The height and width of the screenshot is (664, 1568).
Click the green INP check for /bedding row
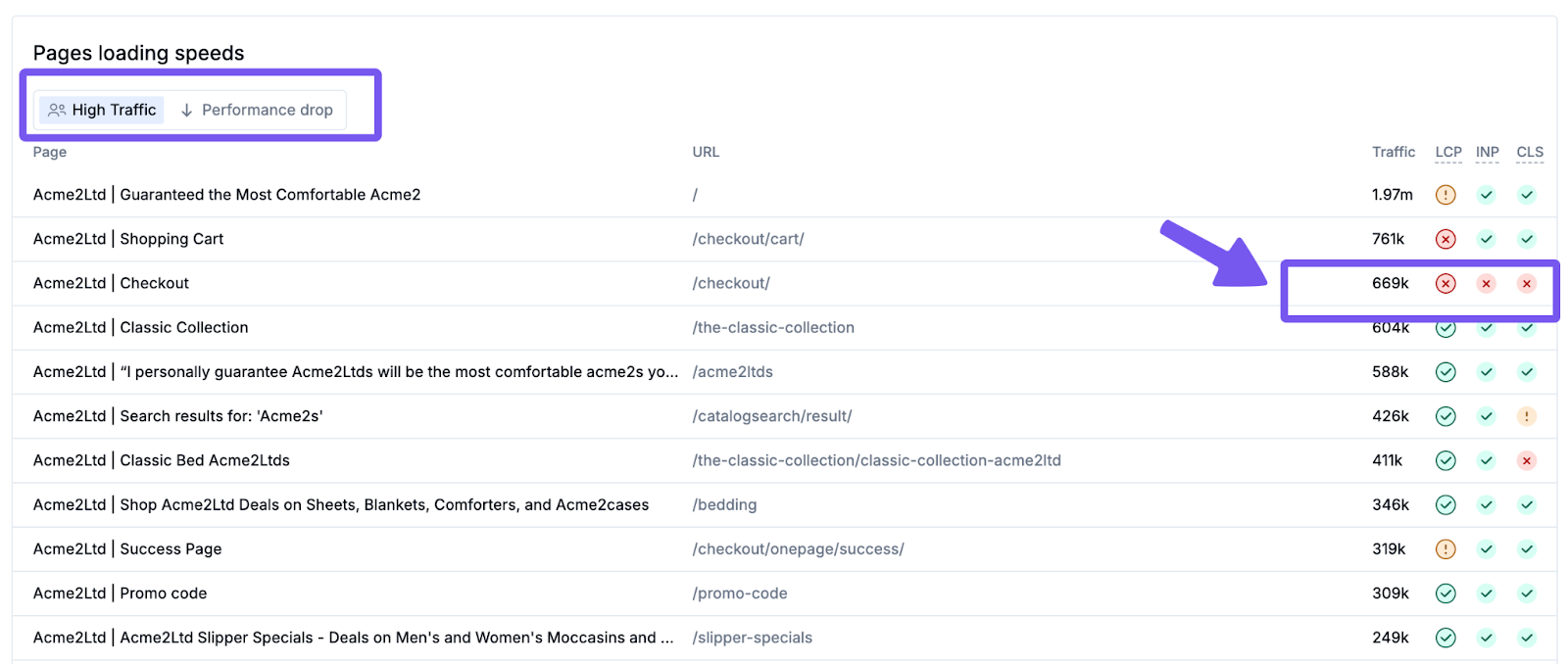(1486, 505)
